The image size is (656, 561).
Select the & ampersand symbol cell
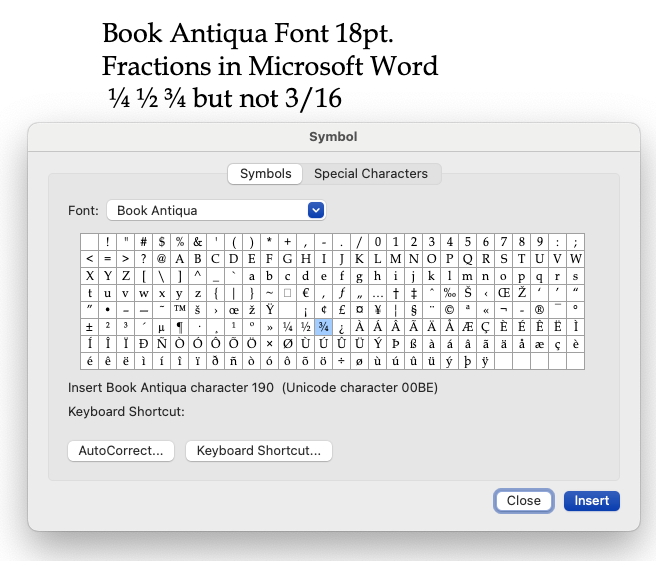point(197,242)
